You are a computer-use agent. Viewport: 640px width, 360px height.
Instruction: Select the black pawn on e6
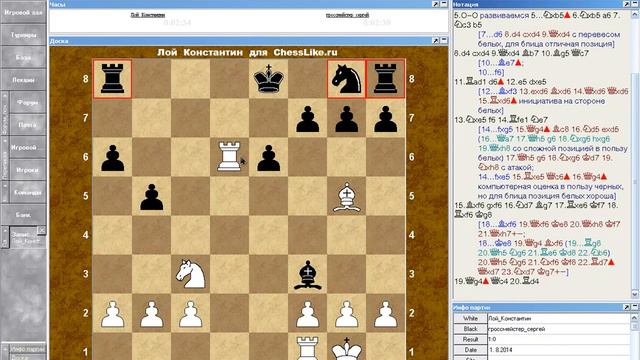tap(269, 157)
